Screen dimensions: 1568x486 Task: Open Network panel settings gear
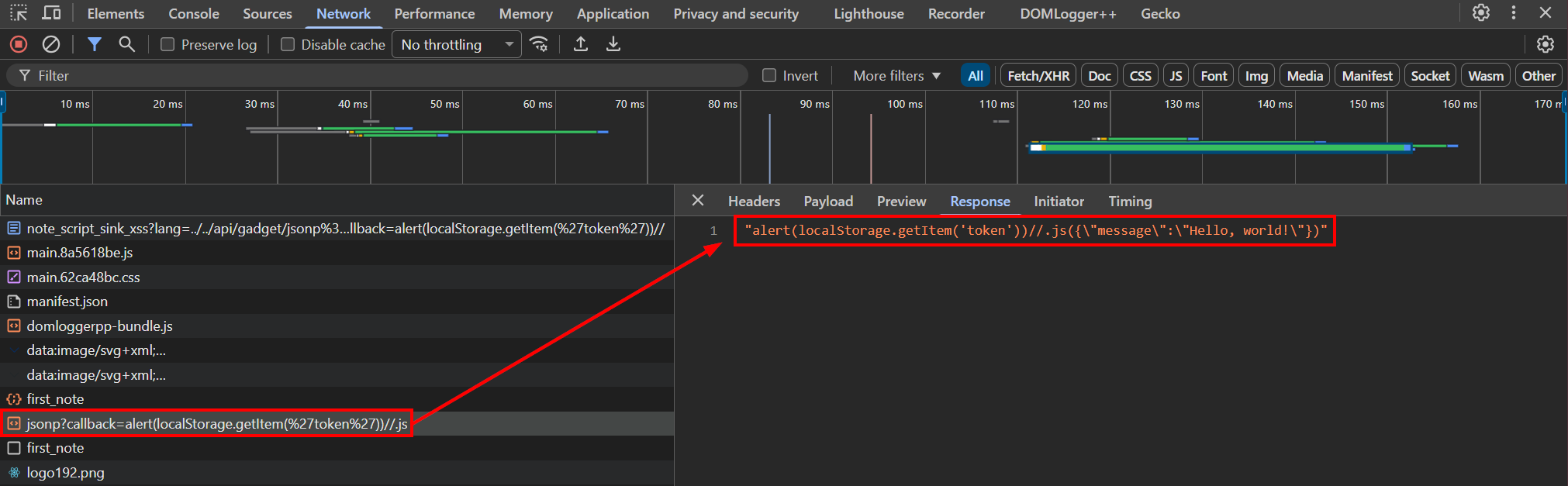(x=1546, y=44)
